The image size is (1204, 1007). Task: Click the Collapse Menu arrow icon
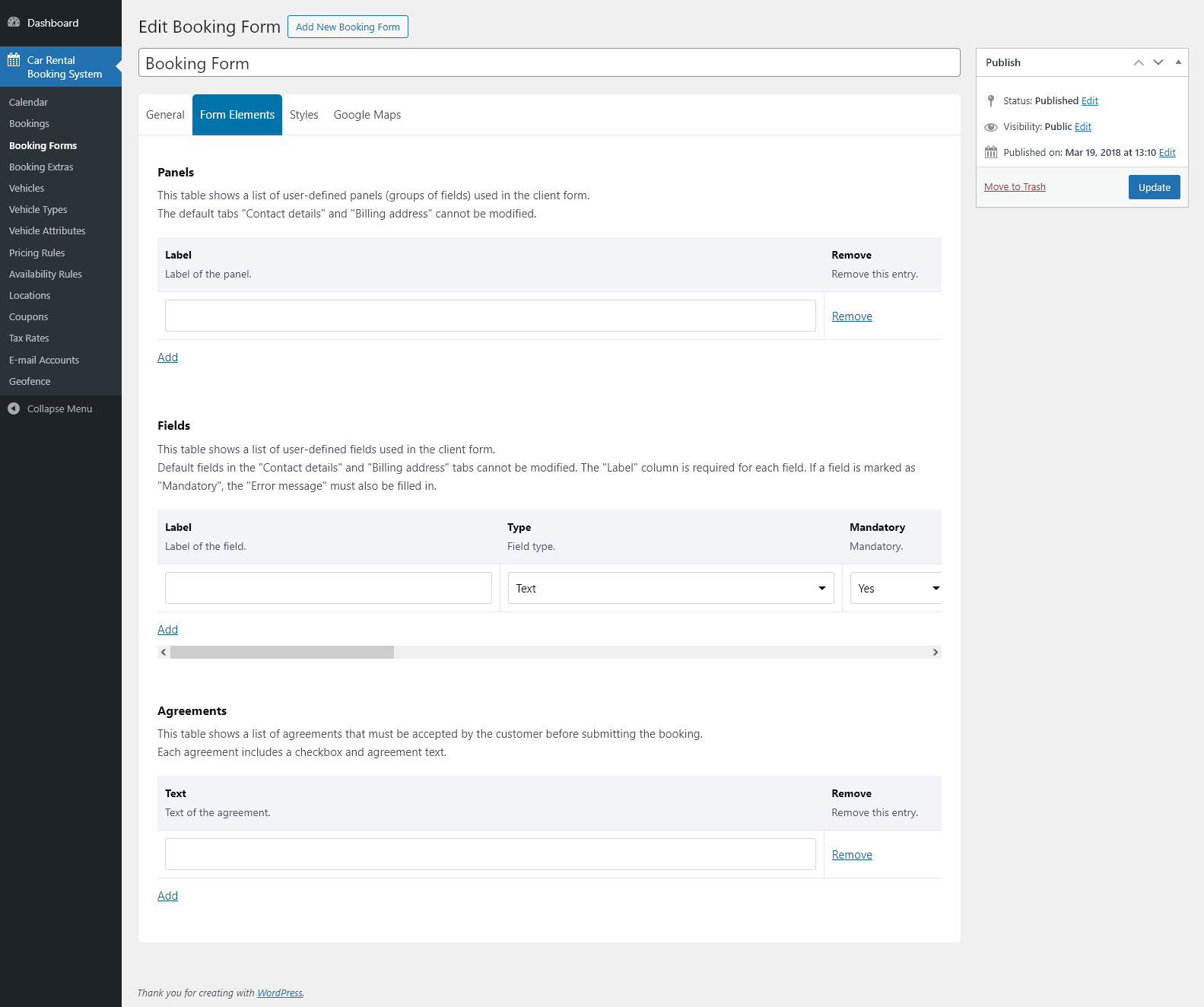[x=14, y=409]
